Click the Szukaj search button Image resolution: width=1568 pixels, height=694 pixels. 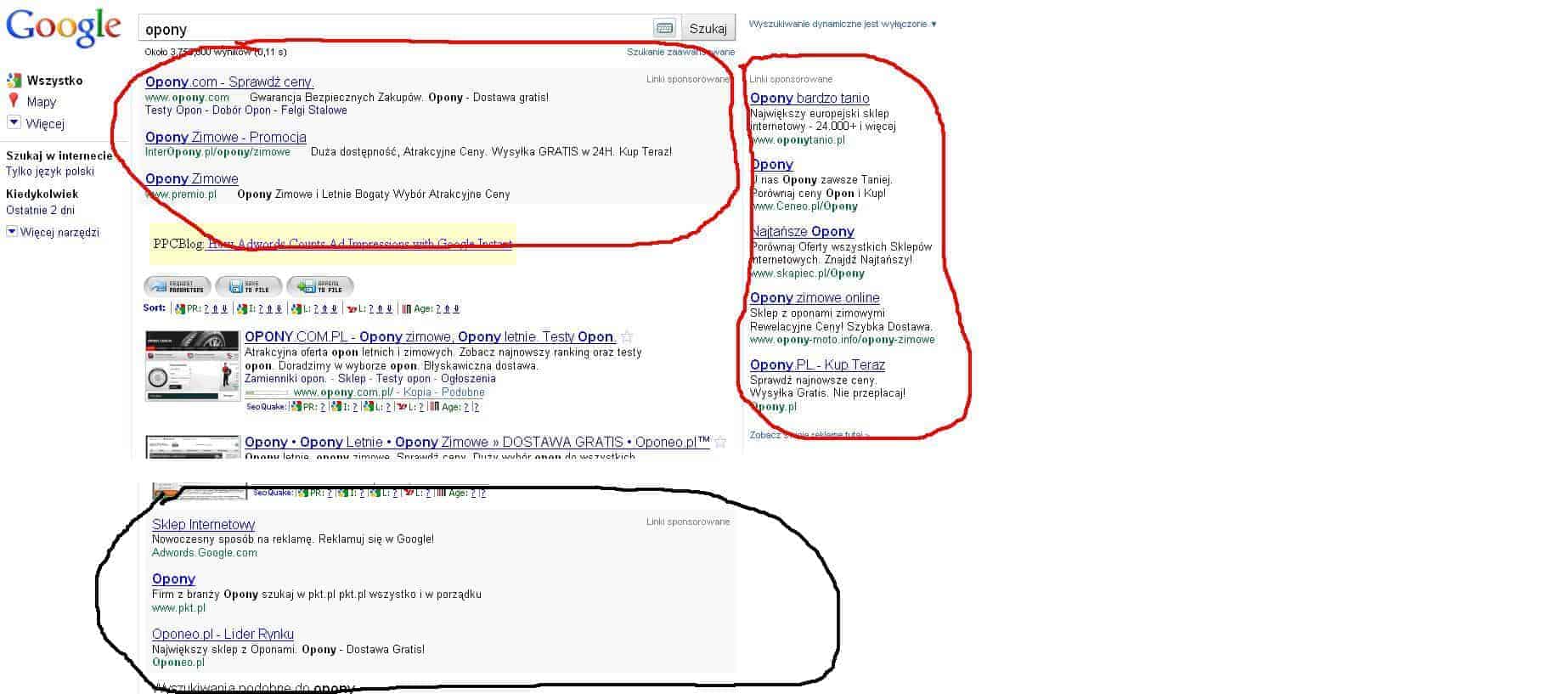pyautogui.click(x=708, y=28)
